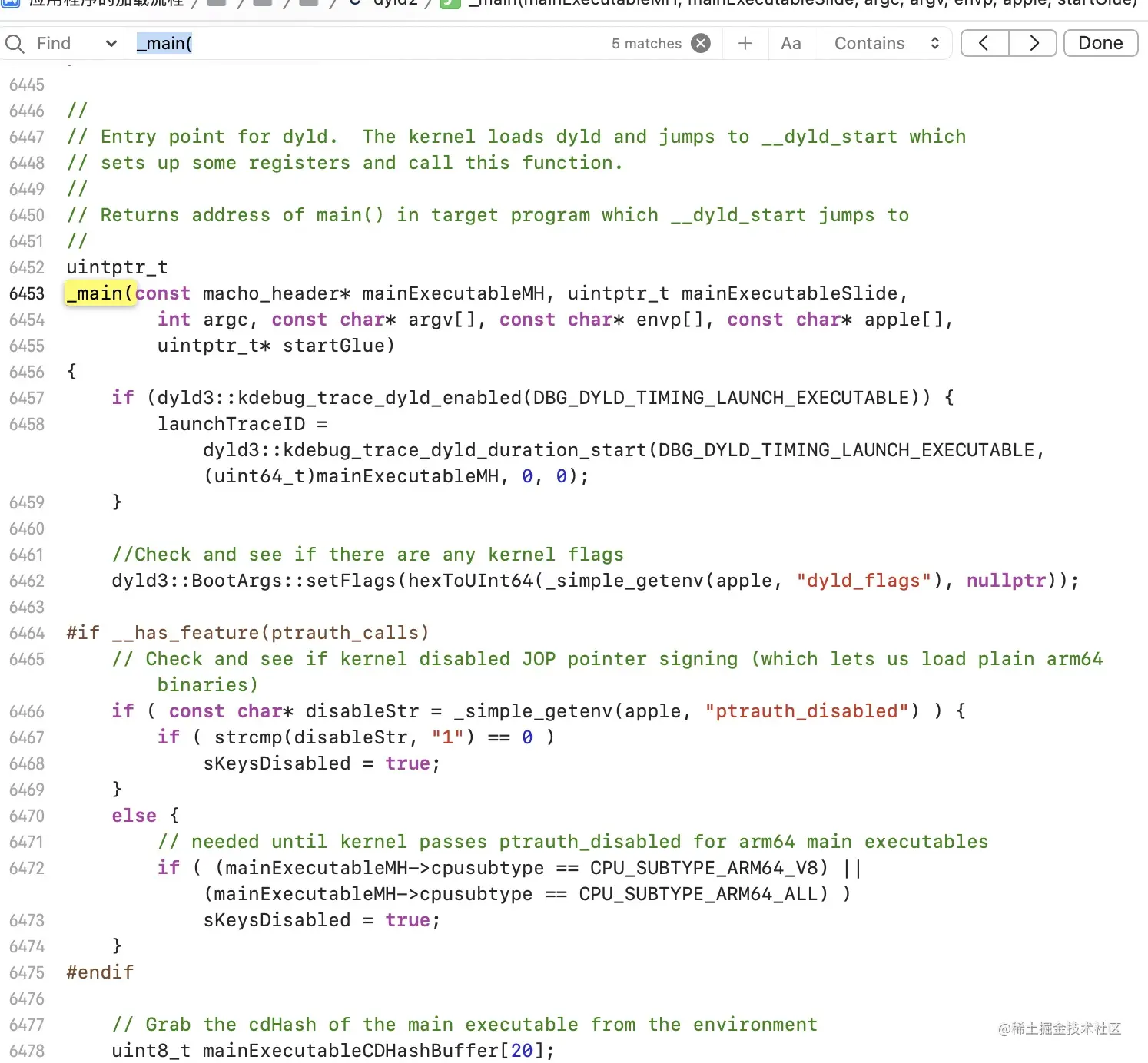Image resolution: width=1148 pixels, height=1063 pixels.
Task: Click line number 6464 in the gutter
Action: [27, 634]
